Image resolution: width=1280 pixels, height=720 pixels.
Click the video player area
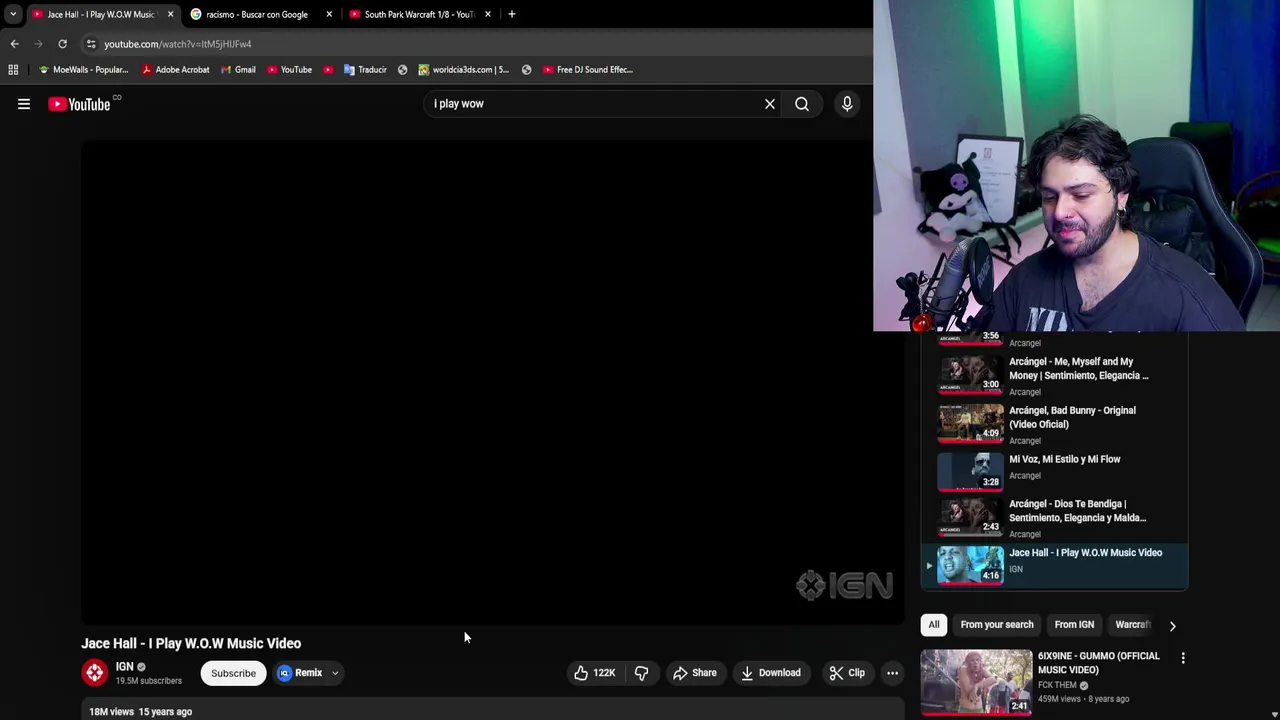[493, 384]
